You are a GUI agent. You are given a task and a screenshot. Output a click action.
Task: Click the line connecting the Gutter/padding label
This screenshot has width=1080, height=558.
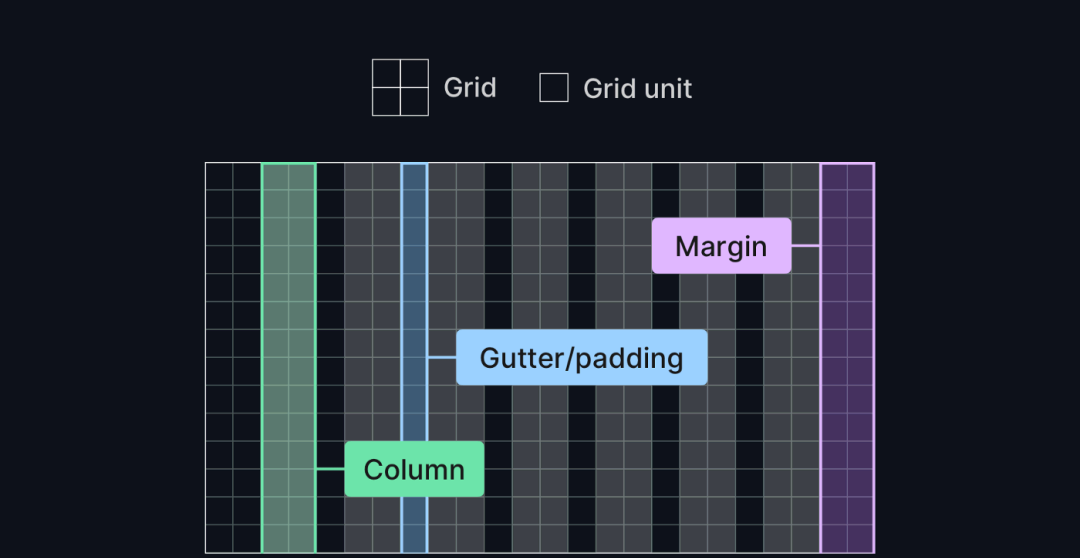coord(442,358)
